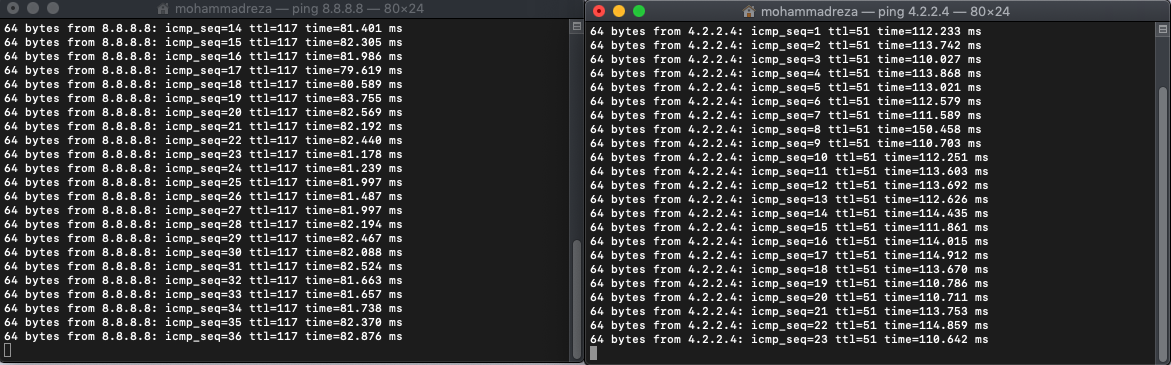1171x365 pixels.
Task: Click the cursor prompt in ping 4.2.2.4 window
Action: (x=593, y=353)
